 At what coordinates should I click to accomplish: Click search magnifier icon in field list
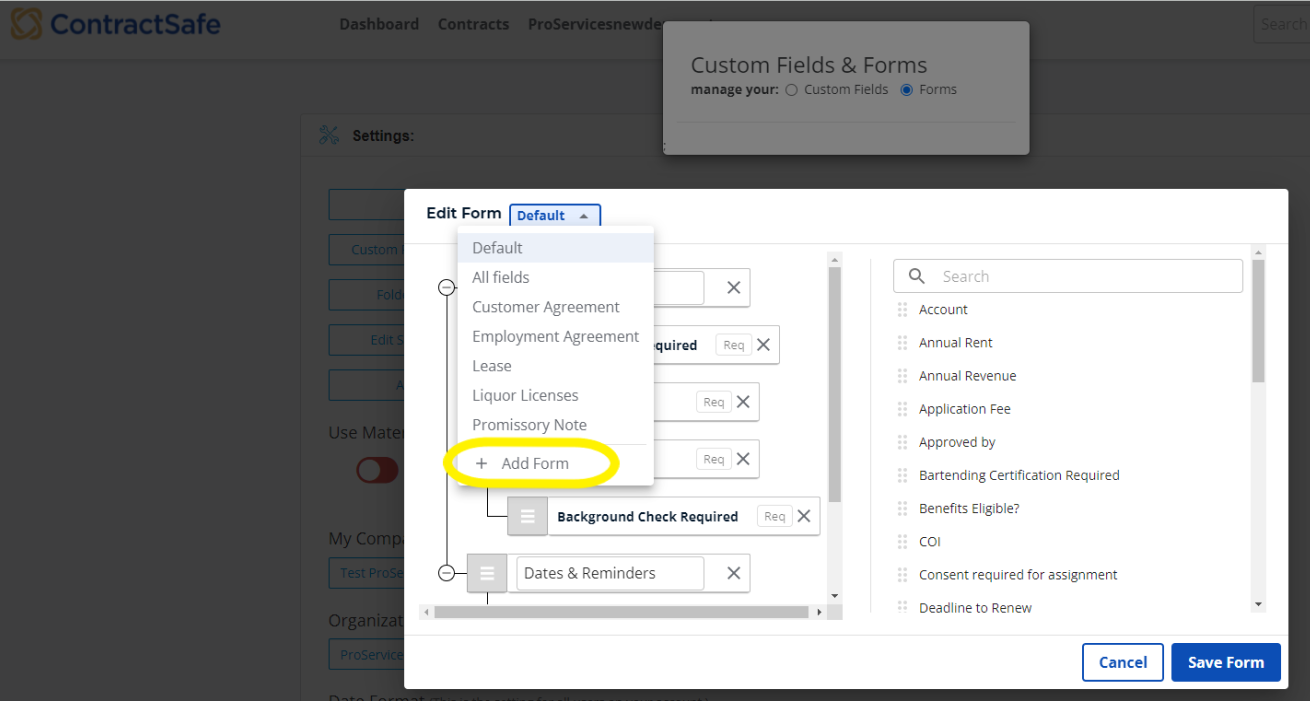916,276
